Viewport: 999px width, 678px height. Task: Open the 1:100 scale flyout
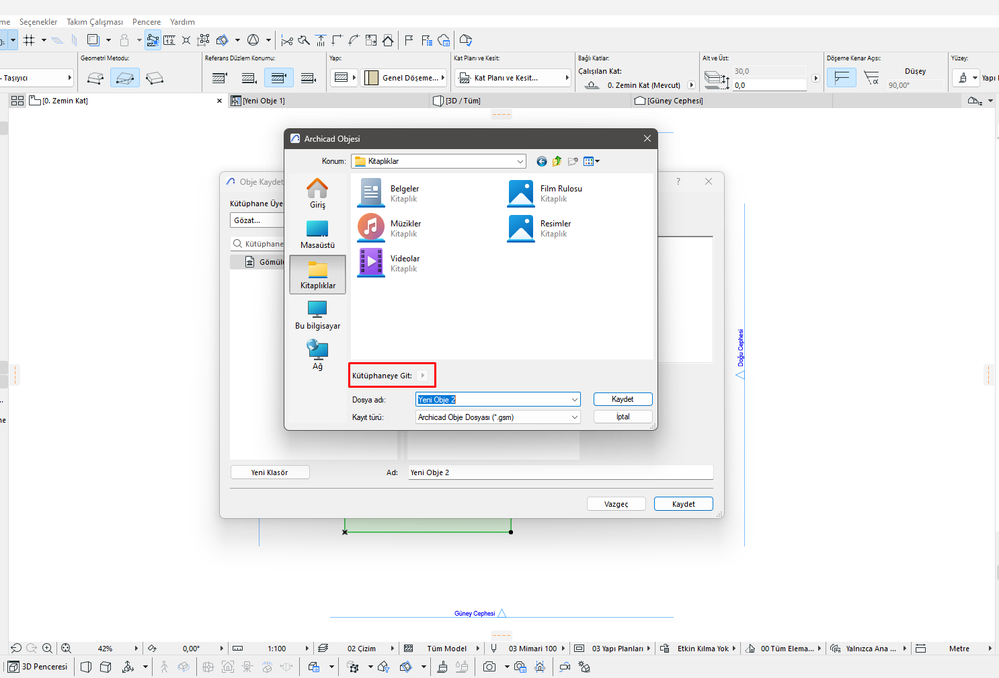click(x=306, y=648)
